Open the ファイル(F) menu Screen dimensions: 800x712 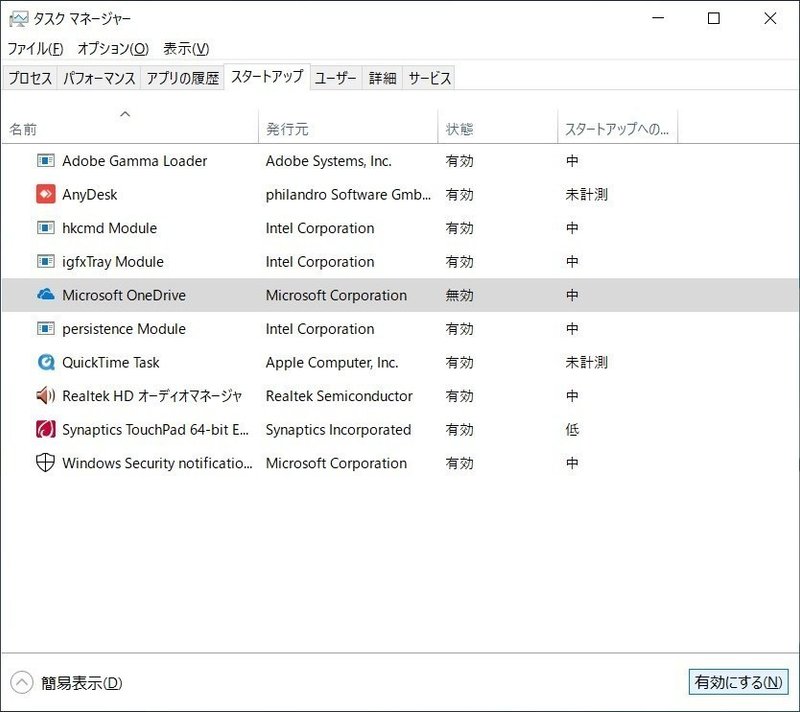pos(35,48)
